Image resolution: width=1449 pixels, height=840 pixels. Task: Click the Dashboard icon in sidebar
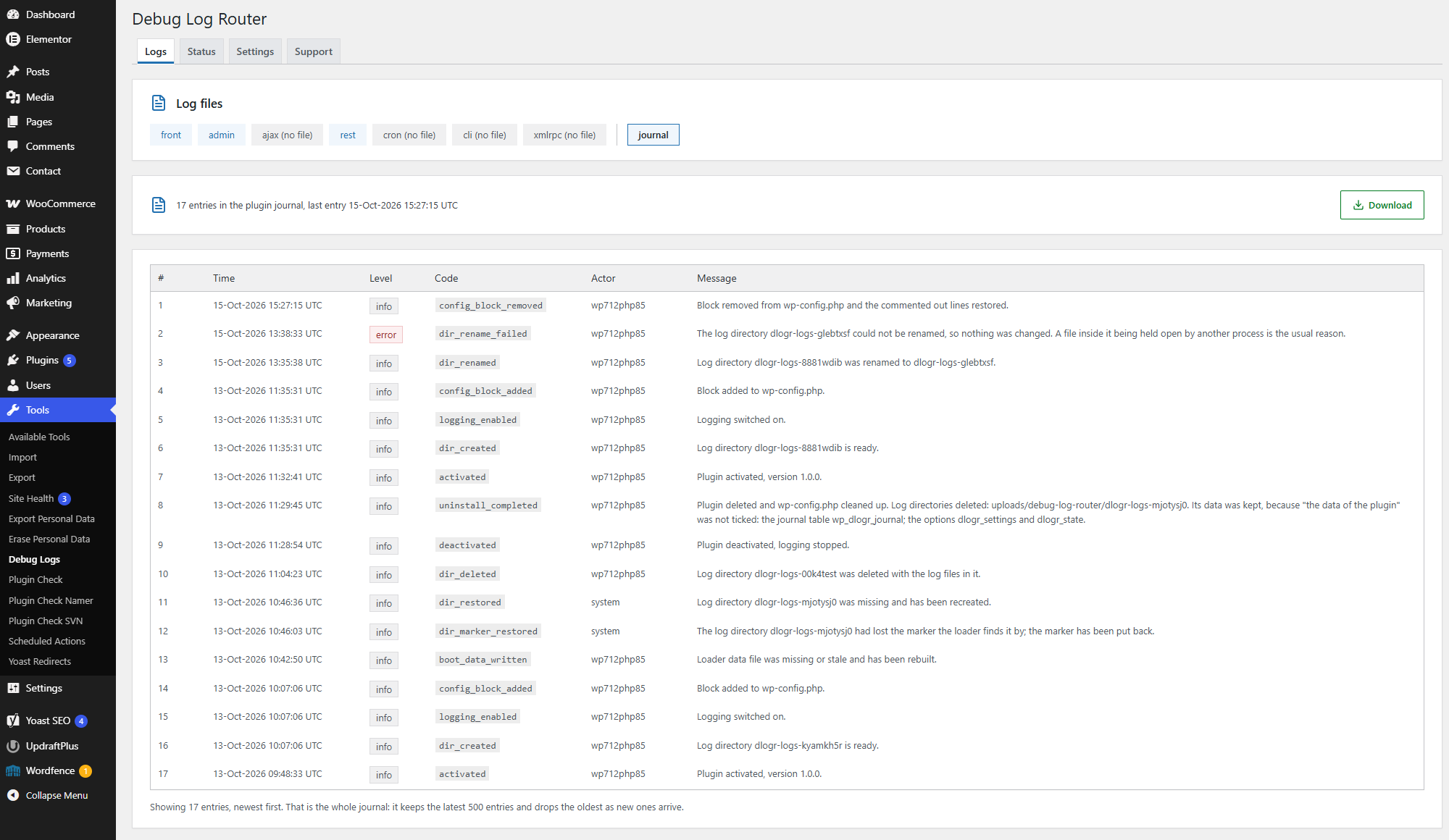(13, 14)
